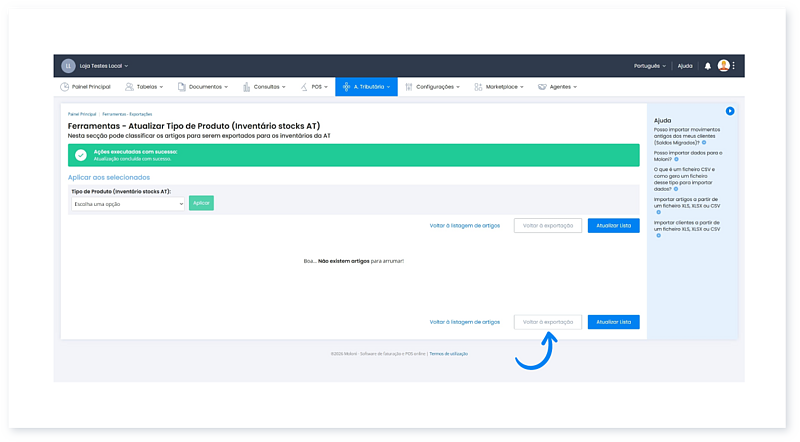
Task: Open the 'Termos de utilização' footer link
Action: [x=448, y=354]
